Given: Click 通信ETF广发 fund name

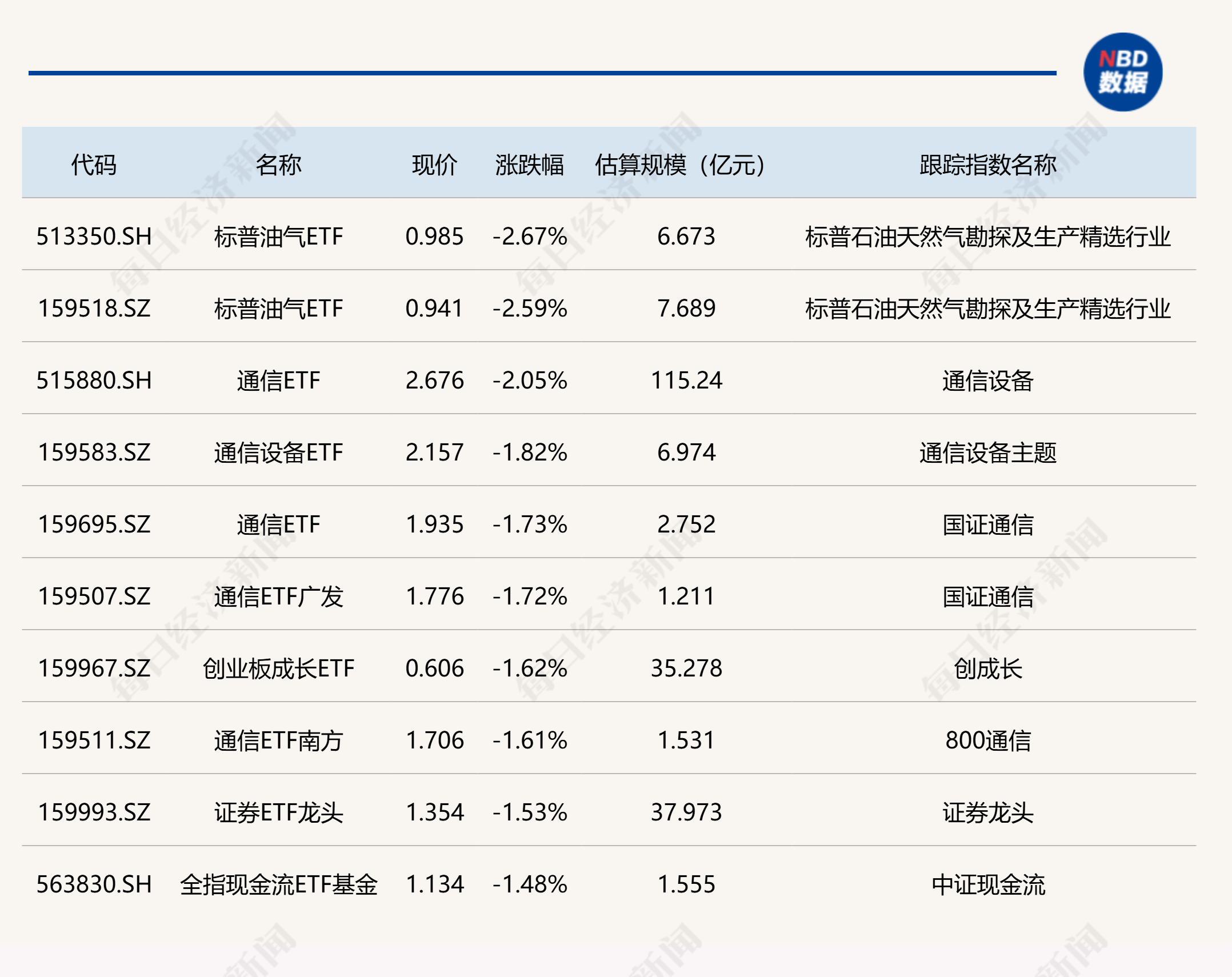Looking at the screenshot, I should click(x=278, y=596).
